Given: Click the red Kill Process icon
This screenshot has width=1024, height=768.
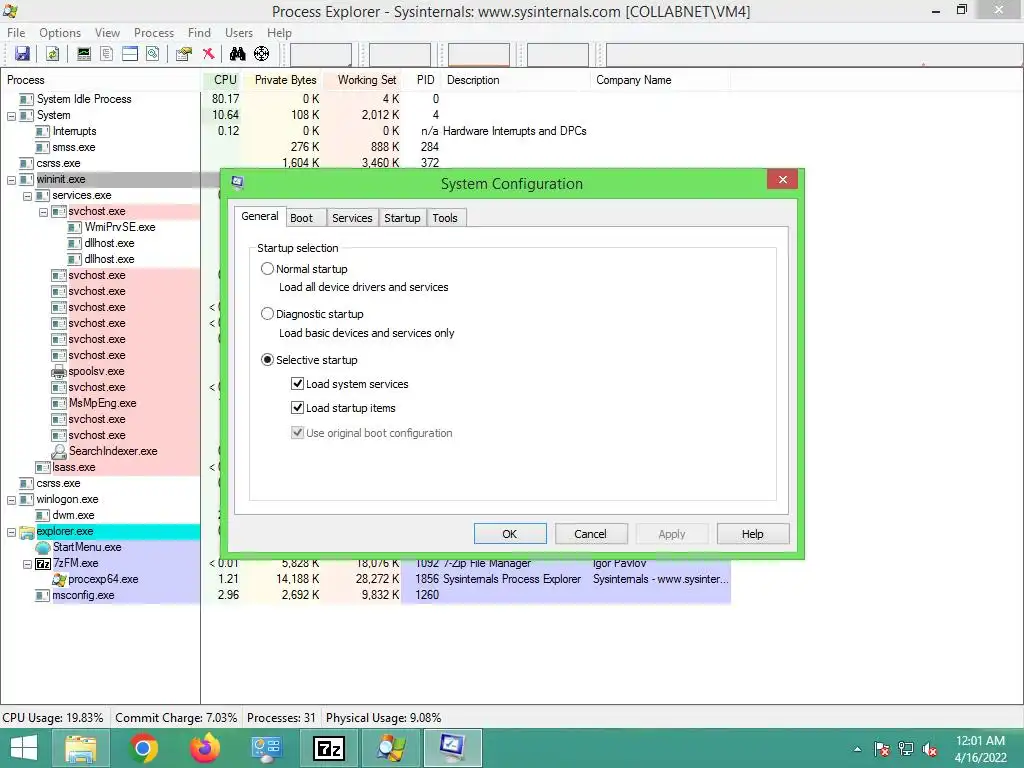Looking at the screenshot, I should [208, 54].
